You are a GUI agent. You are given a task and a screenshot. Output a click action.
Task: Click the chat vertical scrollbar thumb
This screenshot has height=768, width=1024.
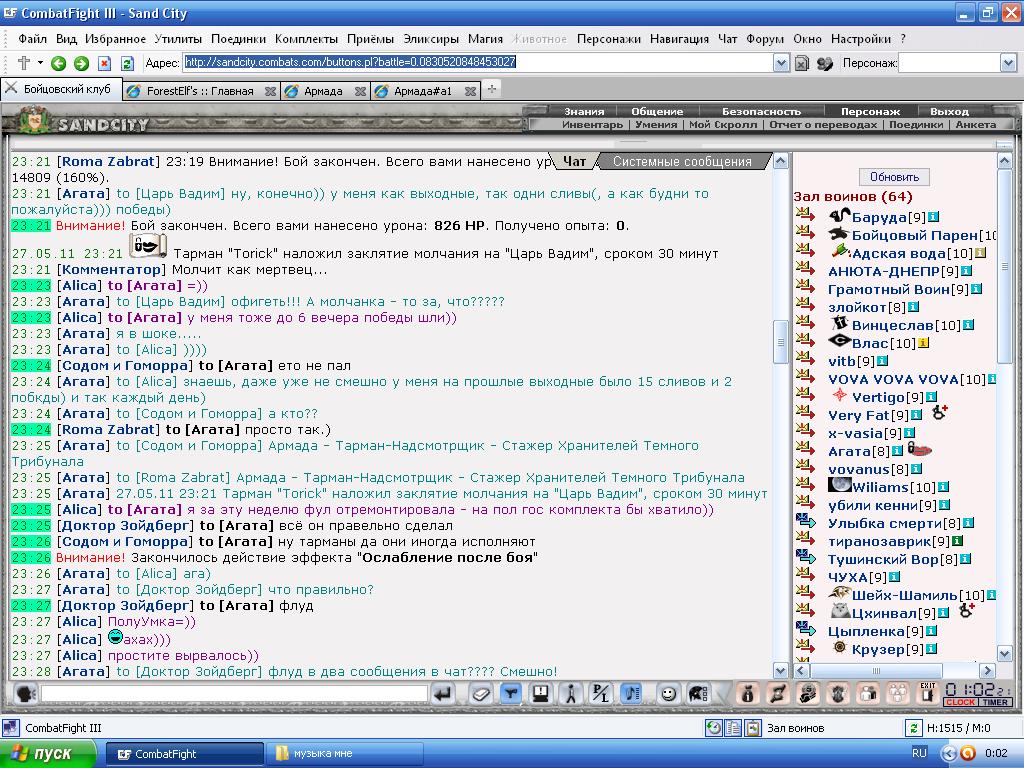click(780, 342)
